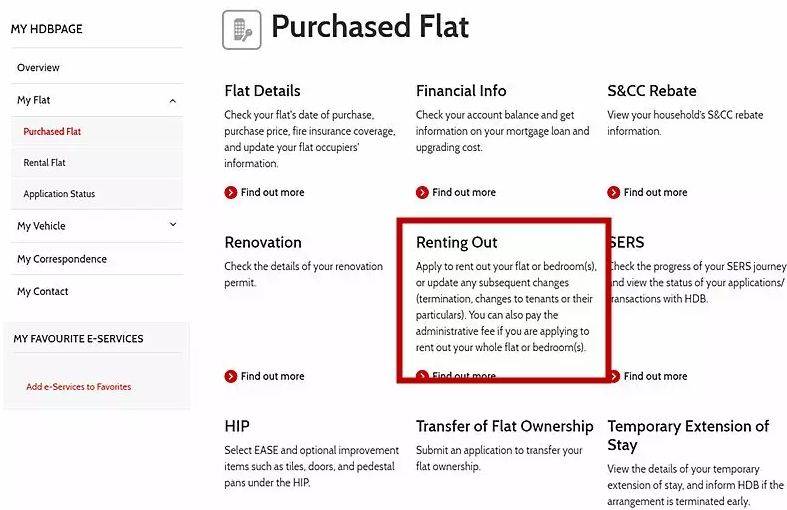Click red arrow icon under Renting Out
The width and height of the screenshot is (787, 510).
point(423,376)
